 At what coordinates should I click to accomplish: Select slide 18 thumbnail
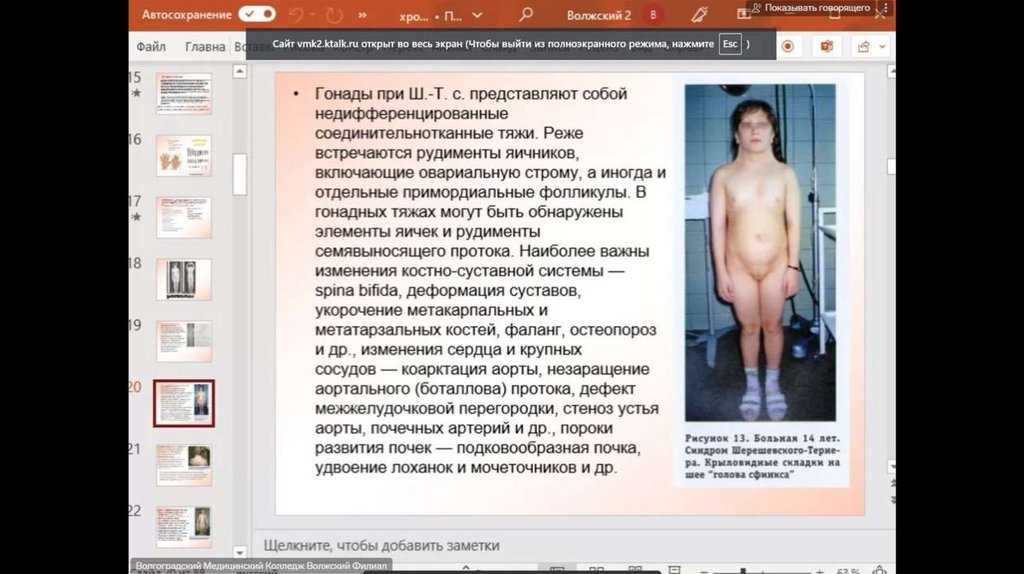click(184, 279)
